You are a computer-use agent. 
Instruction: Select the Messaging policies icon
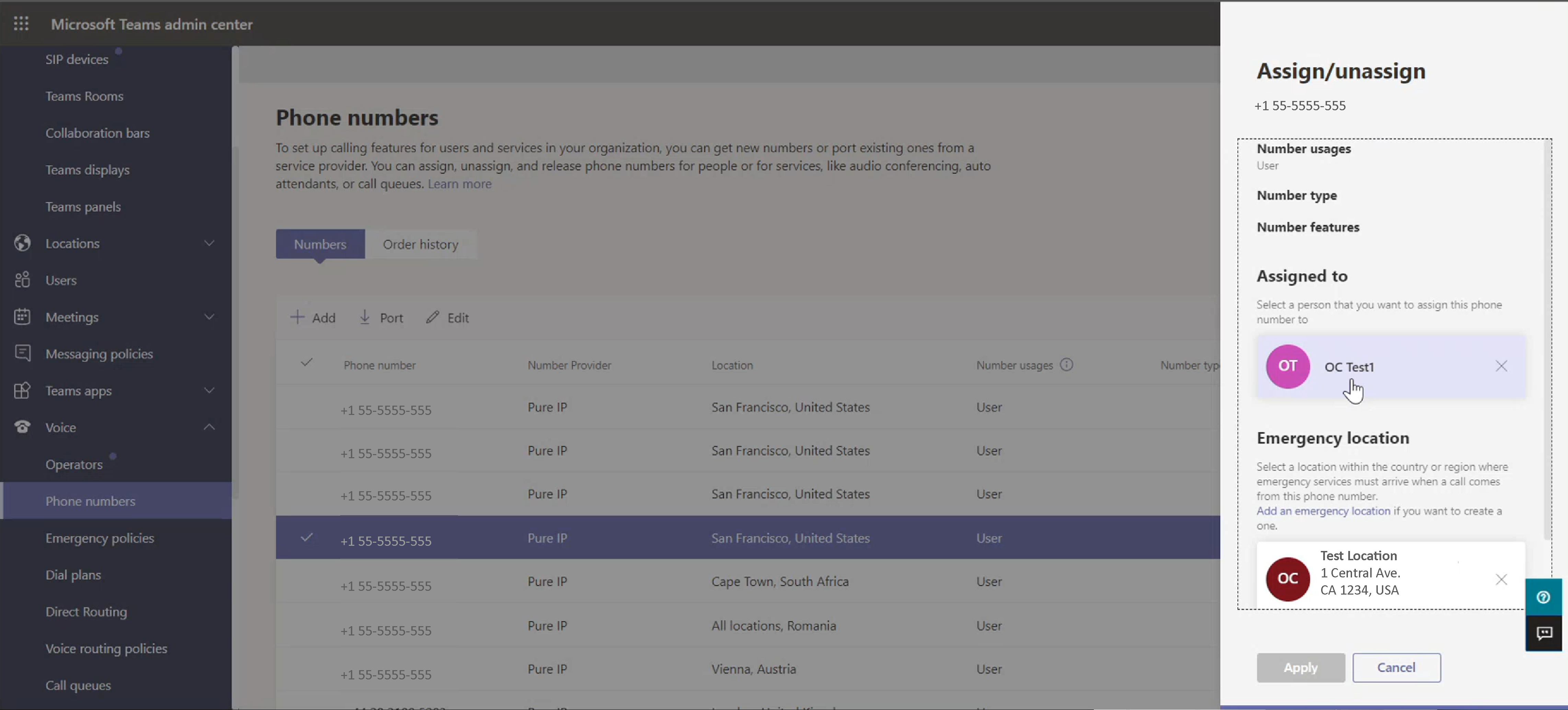pyautogui.click(x=23, y=353)
